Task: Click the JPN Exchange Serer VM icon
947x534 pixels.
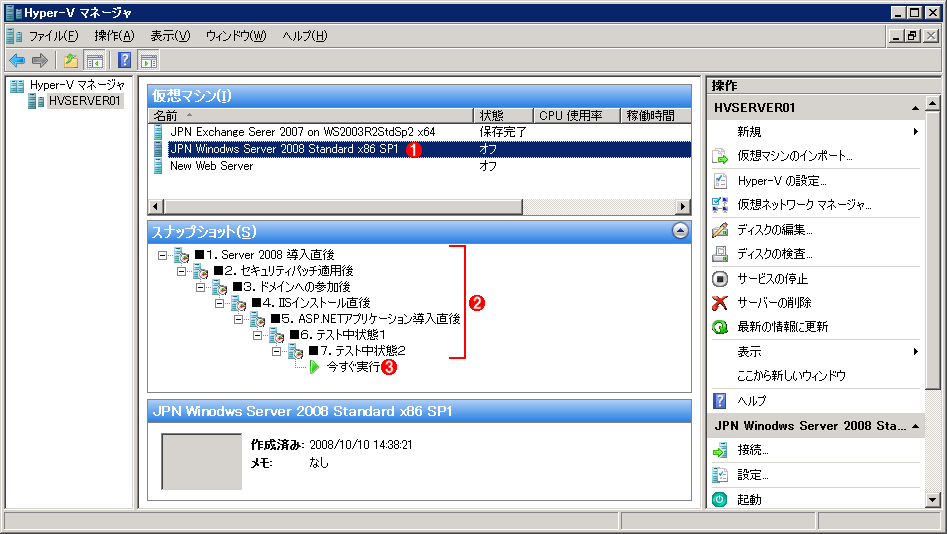Action: coord(158,132)
